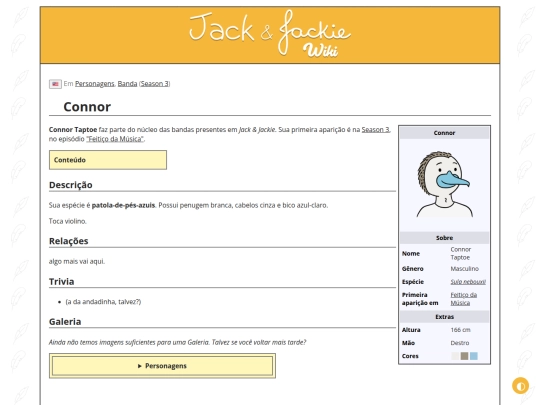Image resolution: width=540 pixels, height=405 pixels.
Task: Click the bold text patola-de-pés-azuis
Action: click(x=123, y=205)
